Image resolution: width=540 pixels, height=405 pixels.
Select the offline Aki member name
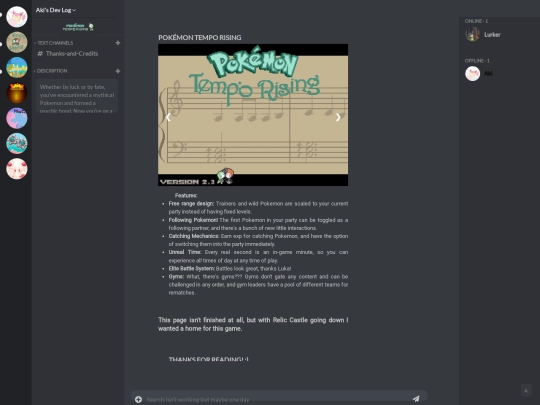pyautogui.click(x=488, y=73)
